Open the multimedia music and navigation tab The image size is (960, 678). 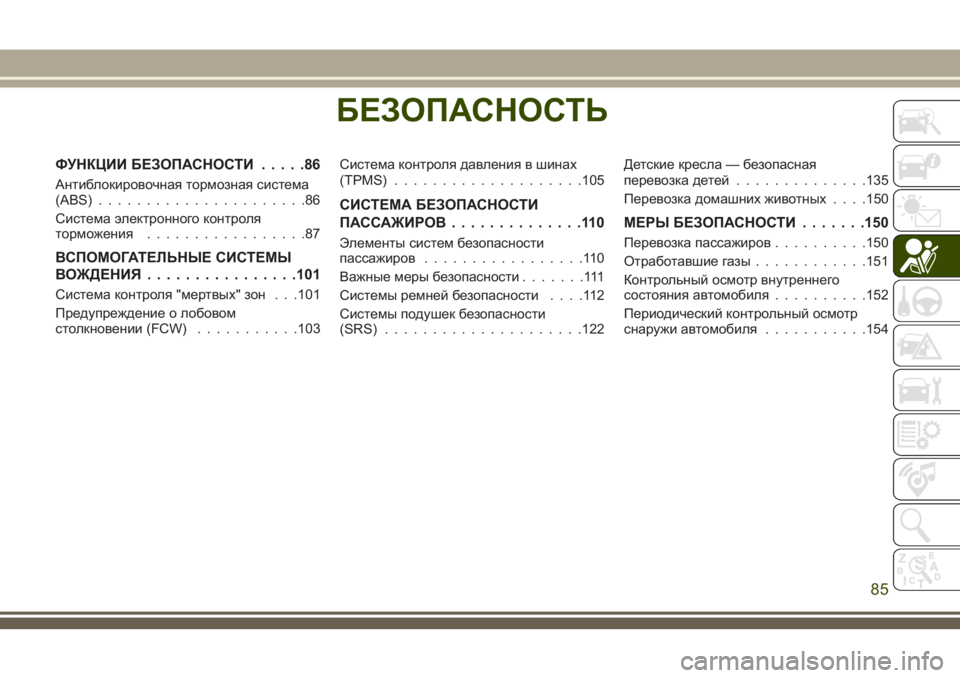tap(926, 480)
